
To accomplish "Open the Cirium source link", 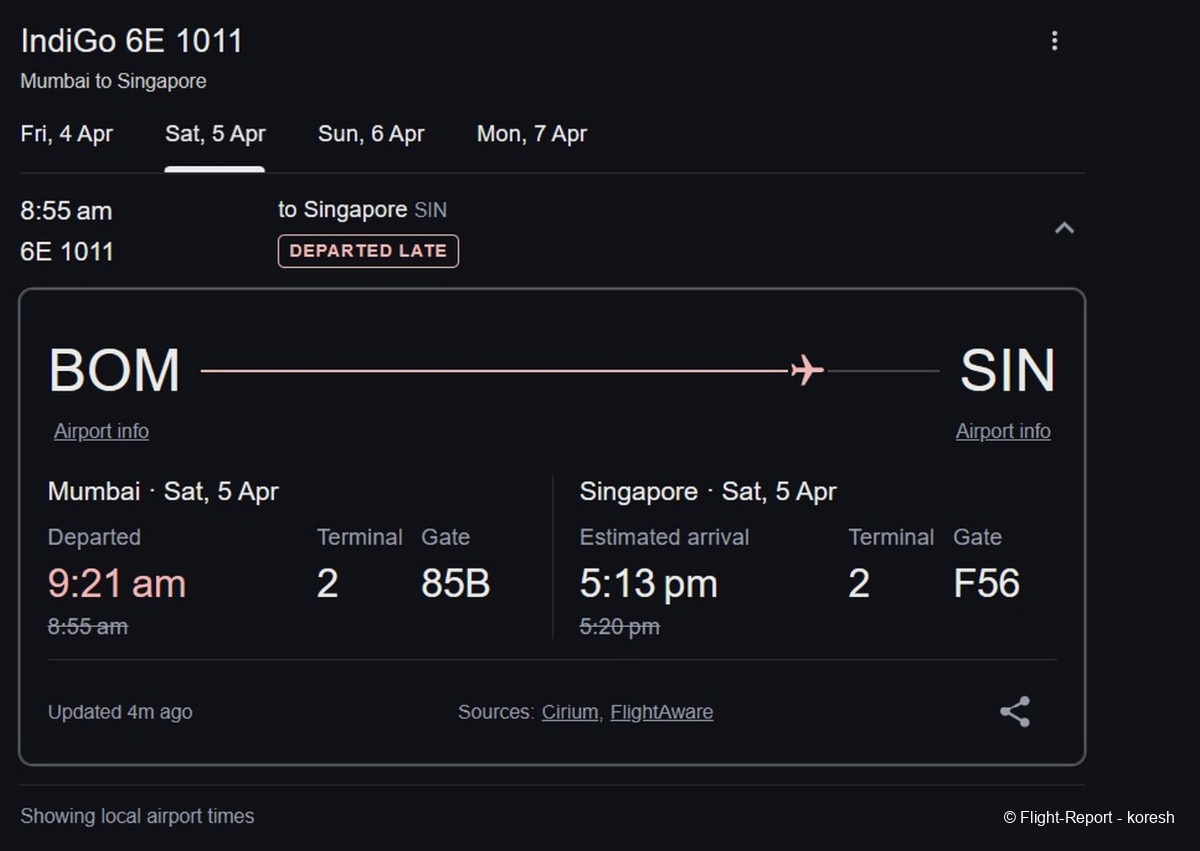I will (x=570, y=712).
